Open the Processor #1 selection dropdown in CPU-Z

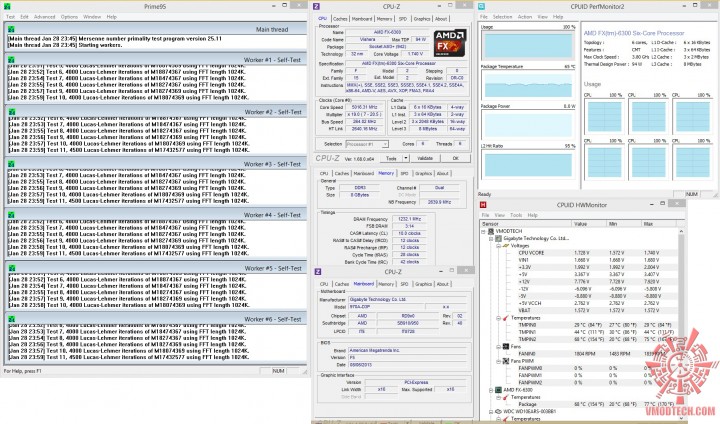tap(367, 144)
